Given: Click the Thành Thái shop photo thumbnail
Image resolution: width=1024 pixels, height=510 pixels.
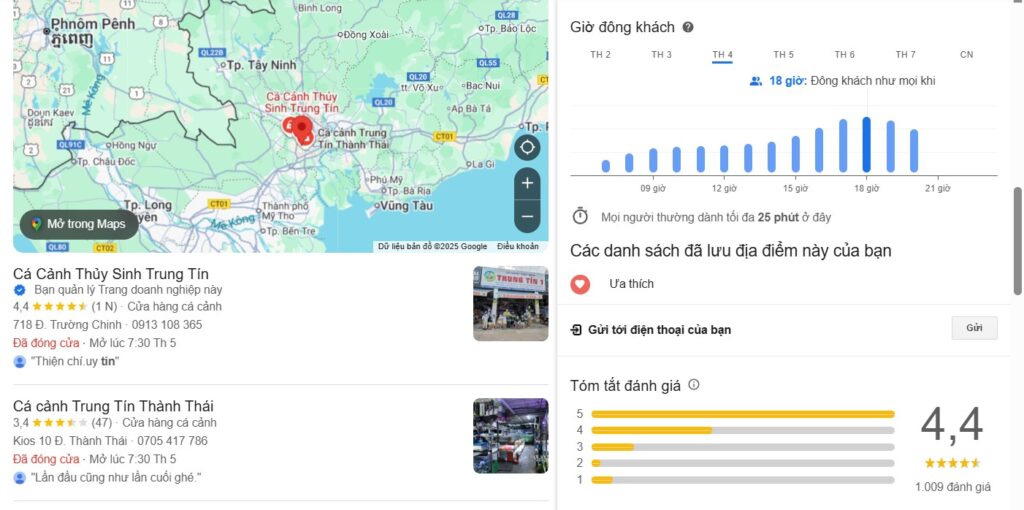Looking at the screenshot, I should (x=510, y=436).
